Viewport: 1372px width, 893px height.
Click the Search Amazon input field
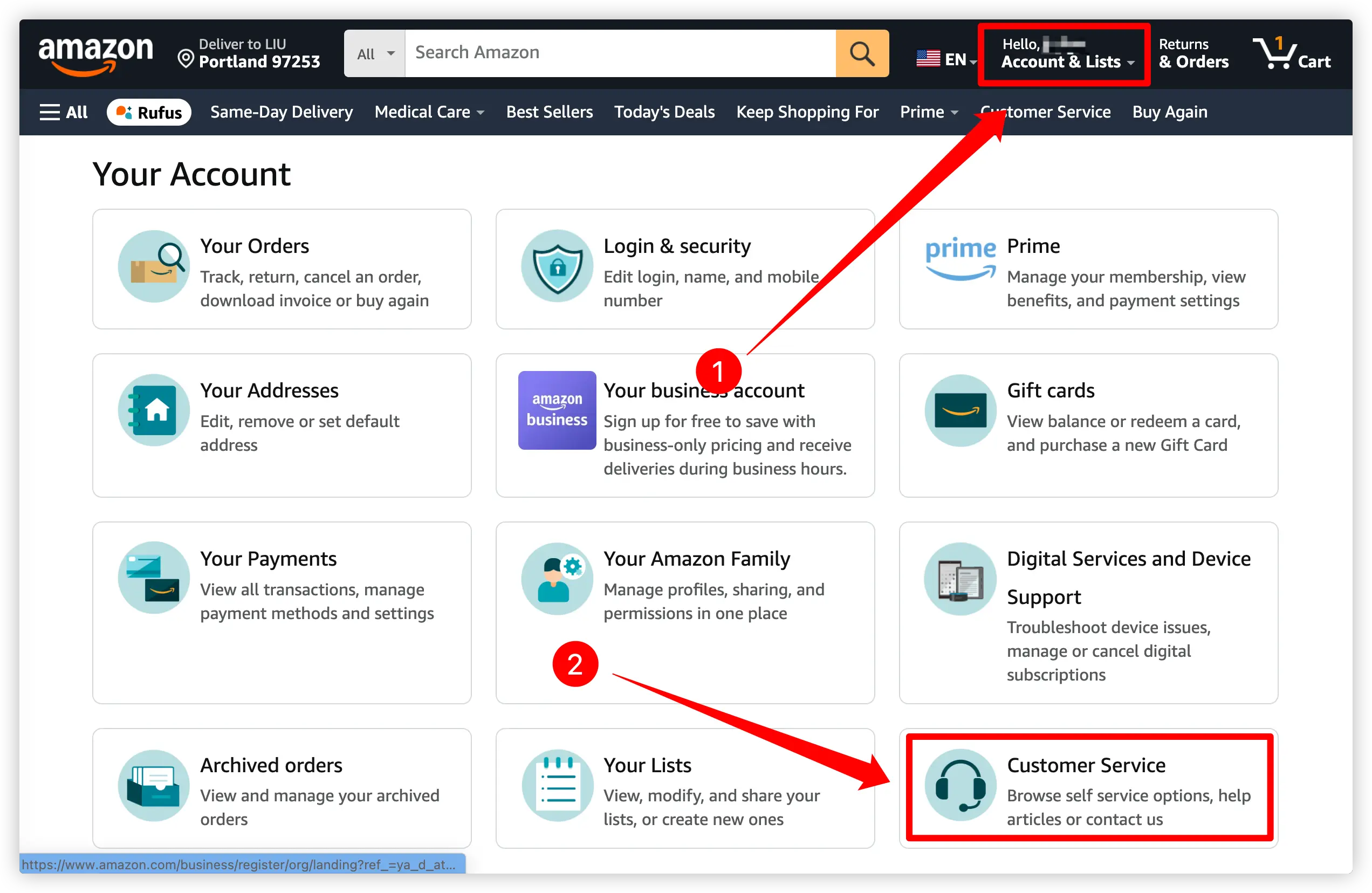pyautogui.click(x=620, y=53)
